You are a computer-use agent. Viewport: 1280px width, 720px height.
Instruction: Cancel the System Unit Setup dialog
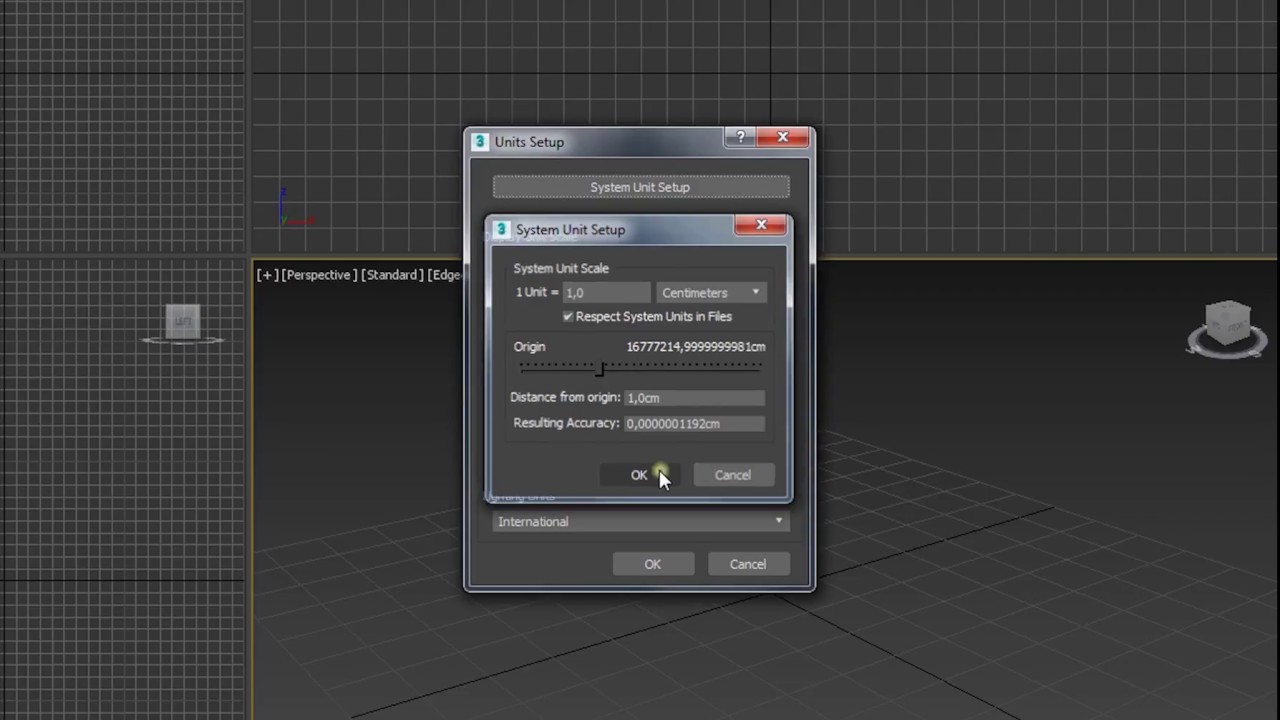pos(733,475)
